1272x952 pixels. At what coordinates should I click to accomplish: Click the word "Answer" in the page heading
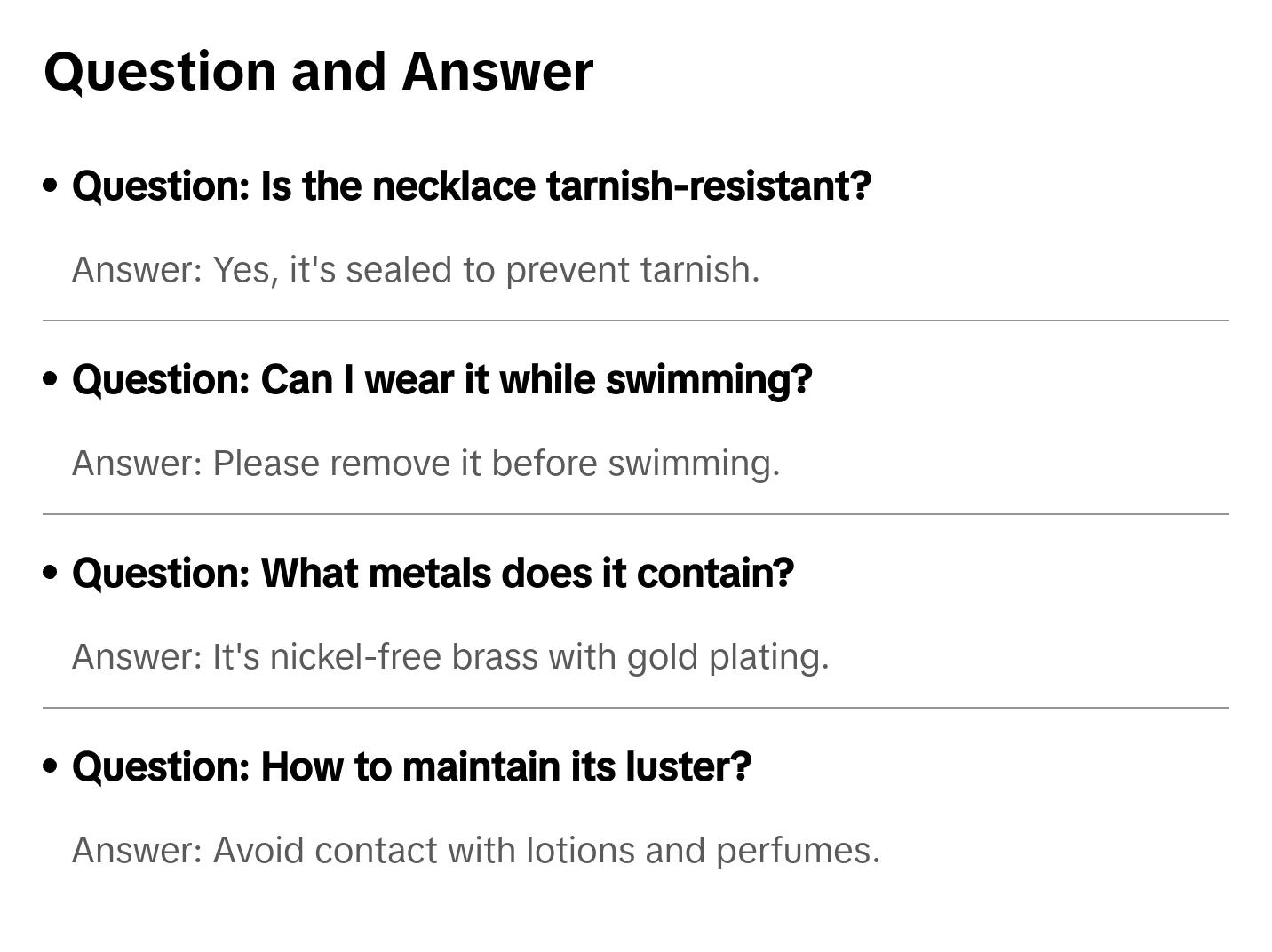(497, 71)
